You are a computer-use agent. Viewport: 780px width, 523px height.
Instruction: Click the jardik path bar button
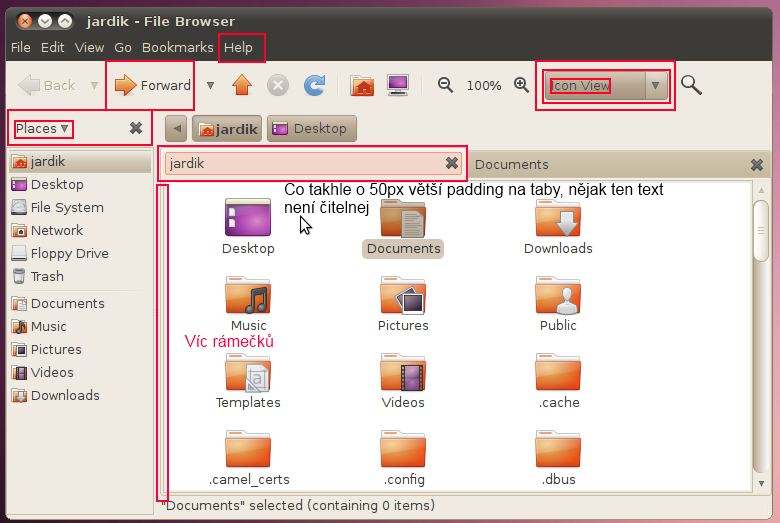pos(227,128)
